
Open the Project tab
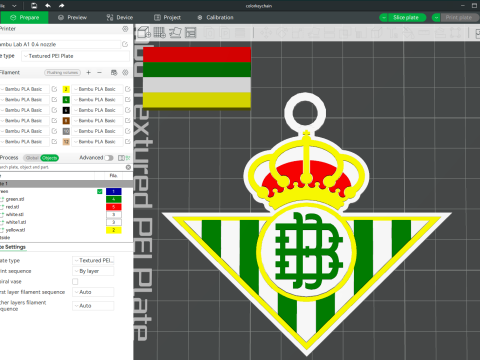click(167, 18)
